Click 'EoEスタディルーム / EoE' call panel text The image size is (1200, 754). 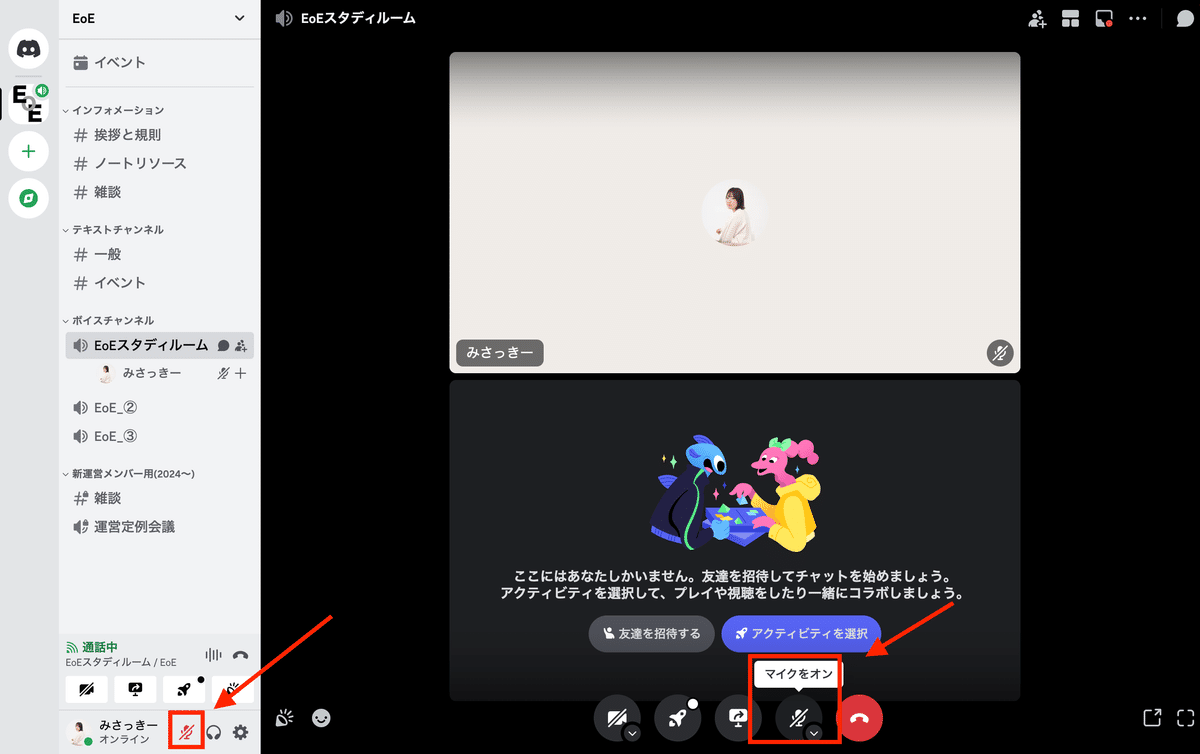120,662
